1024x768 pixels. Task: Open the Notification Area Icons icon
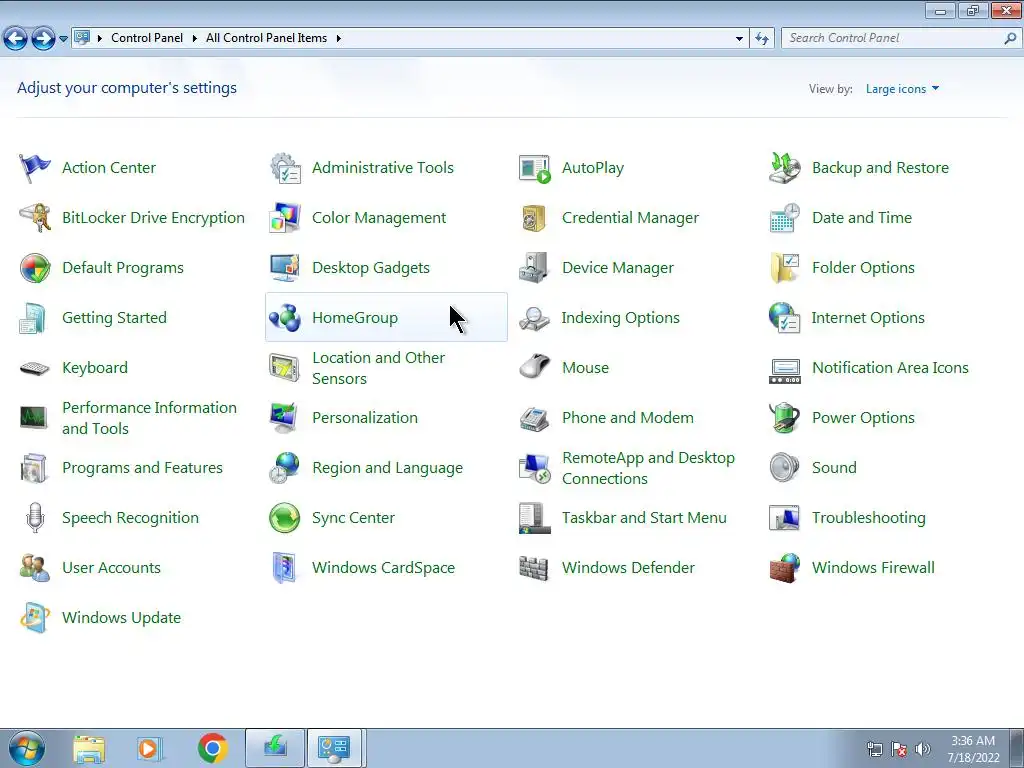click(x=784, y=370)
